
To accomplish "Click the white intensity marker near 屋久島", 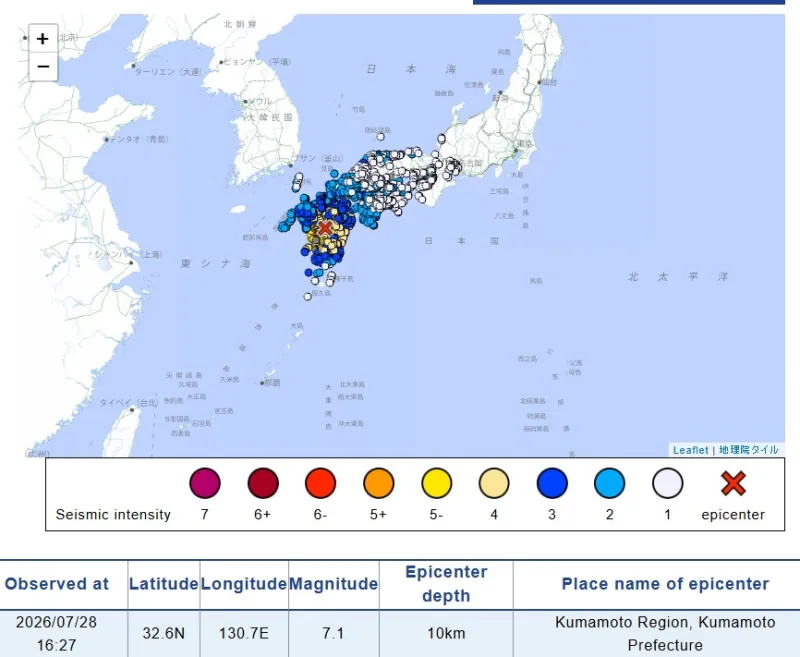I will pos(308,296).
